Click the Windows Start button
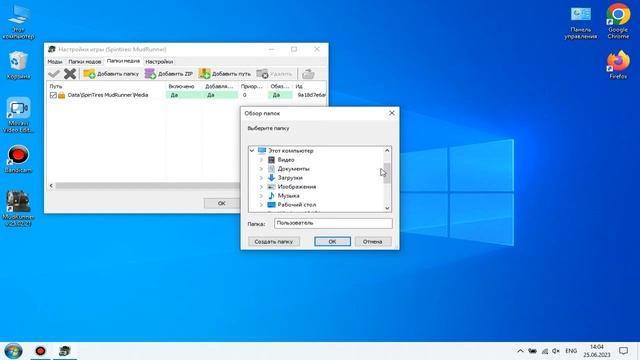The height and width of the screenshot is (360, 640). 13,351
